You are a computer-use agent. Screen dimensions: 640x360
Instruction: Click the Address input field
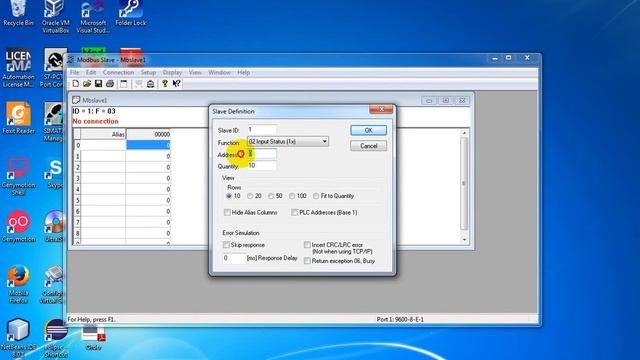click(262, 154)
